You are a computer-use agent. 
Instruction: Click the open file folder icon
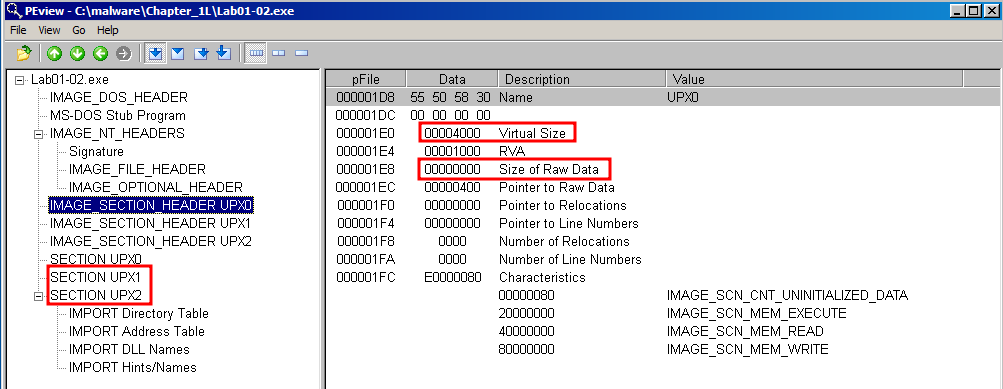click(x=24, y=54)
